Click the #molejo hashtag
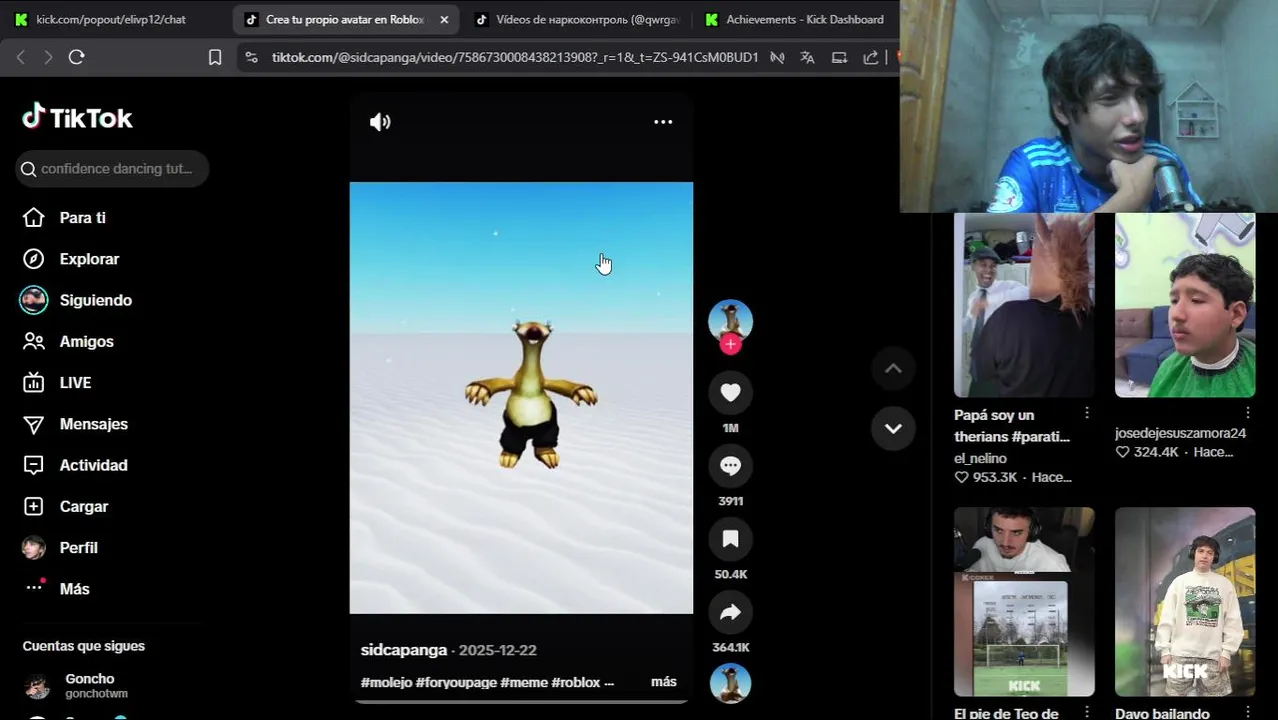The width and height of the screenshot is (1278, 720). 386,682
